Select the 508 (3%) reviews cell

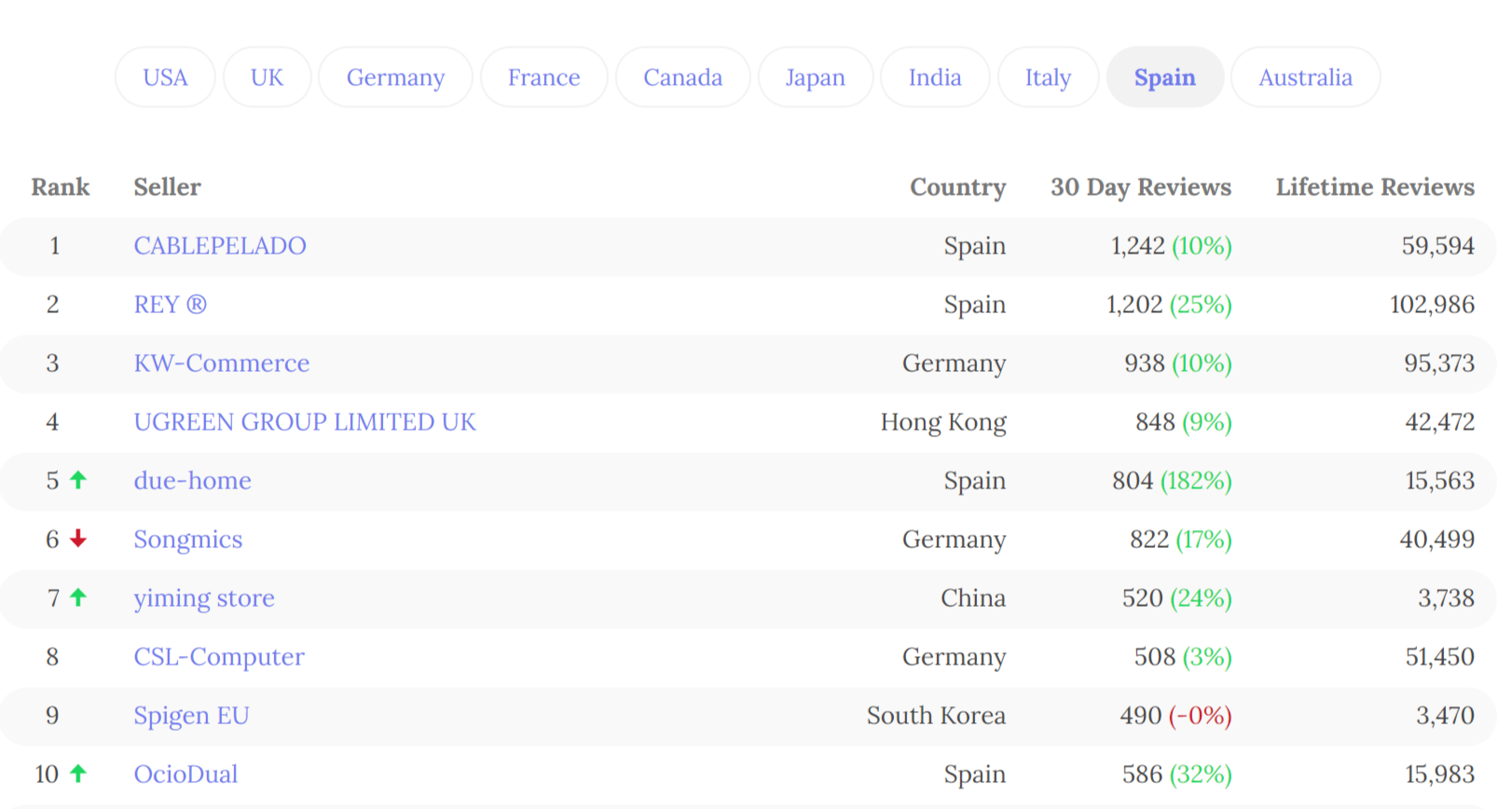(x=1183, y=657)
